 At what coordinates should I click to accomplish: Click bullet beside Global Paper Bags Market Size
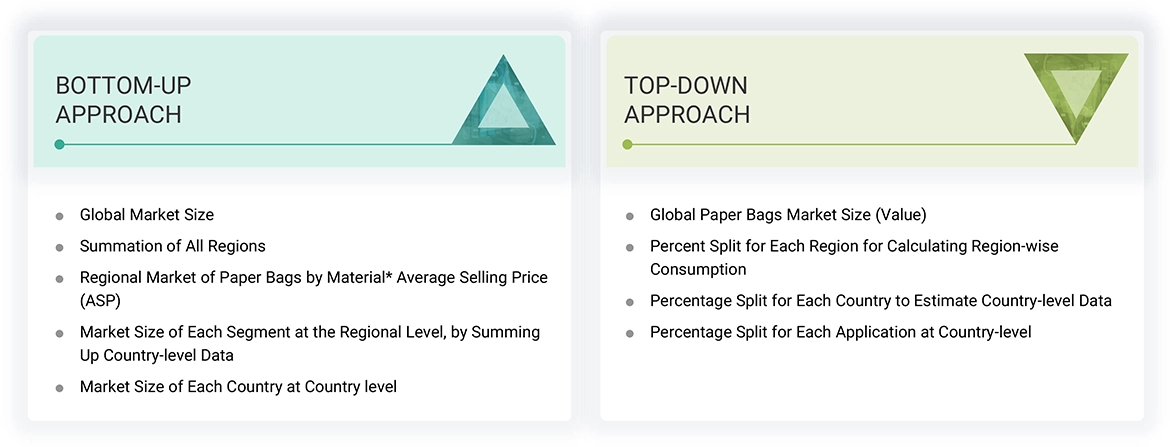pyautogui.click(x=629, y=216)
